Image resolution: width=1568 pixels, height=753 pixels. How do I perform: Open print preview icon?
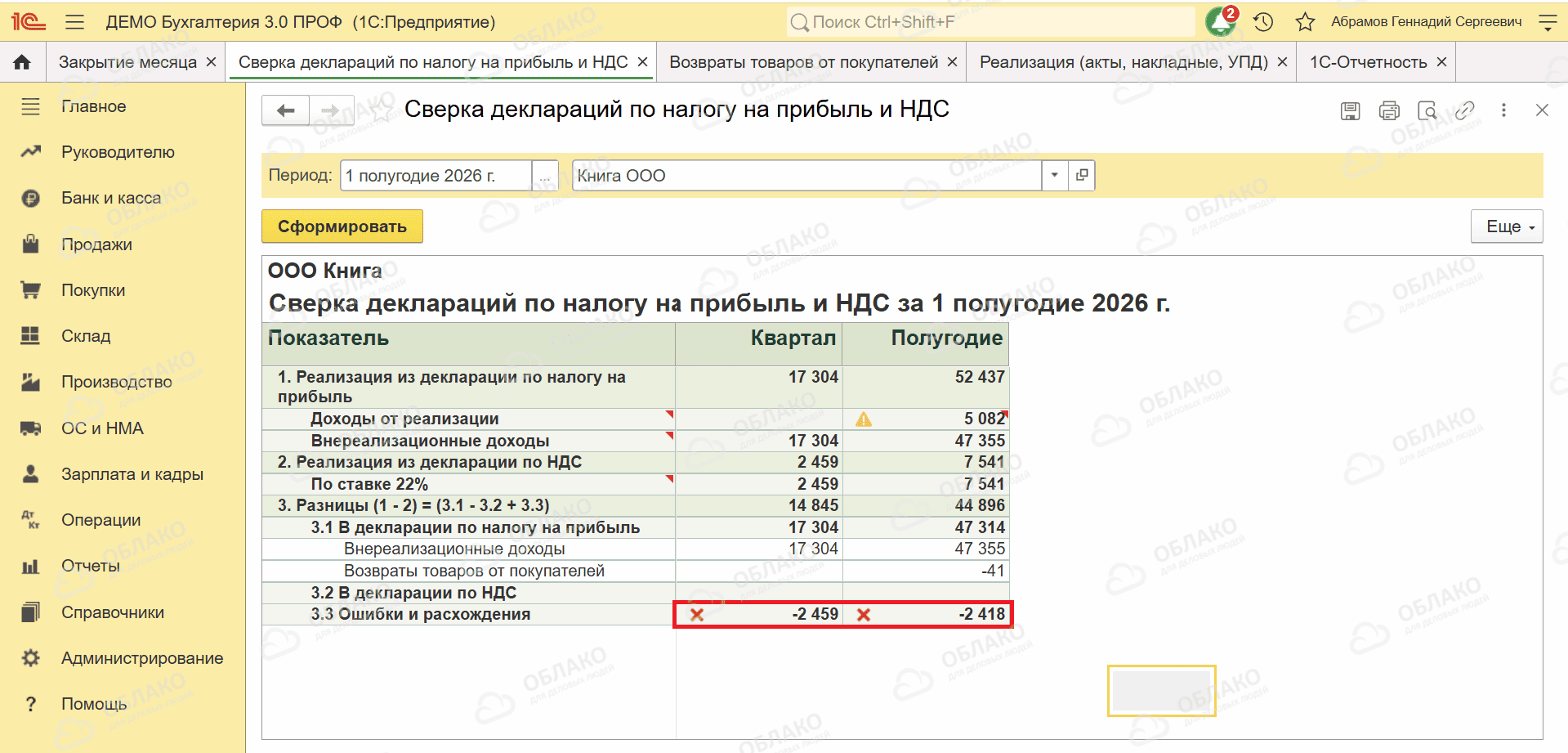tap(1427, 110)
